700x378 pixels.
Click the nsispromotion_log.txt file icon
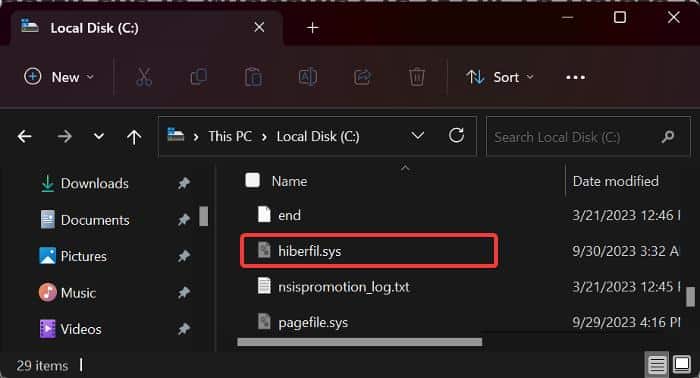click(x=264, y=286)
